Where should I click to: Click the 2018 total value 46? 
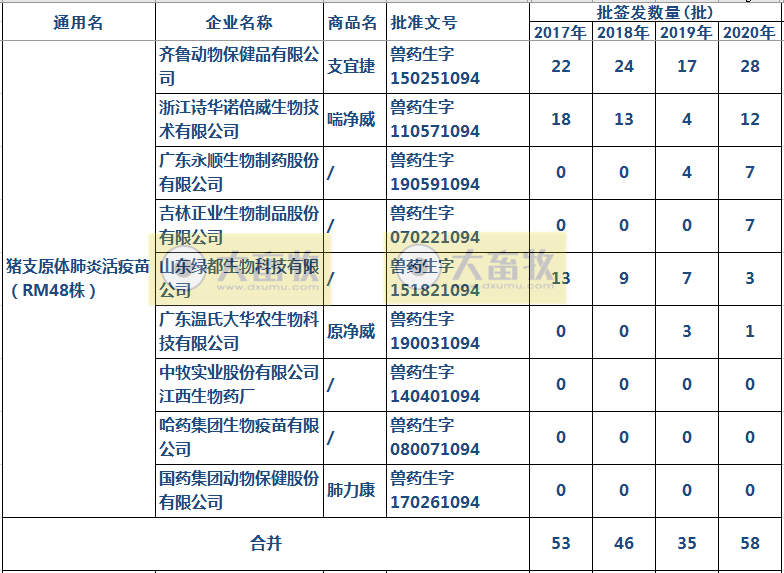click(x=624, y=544)
